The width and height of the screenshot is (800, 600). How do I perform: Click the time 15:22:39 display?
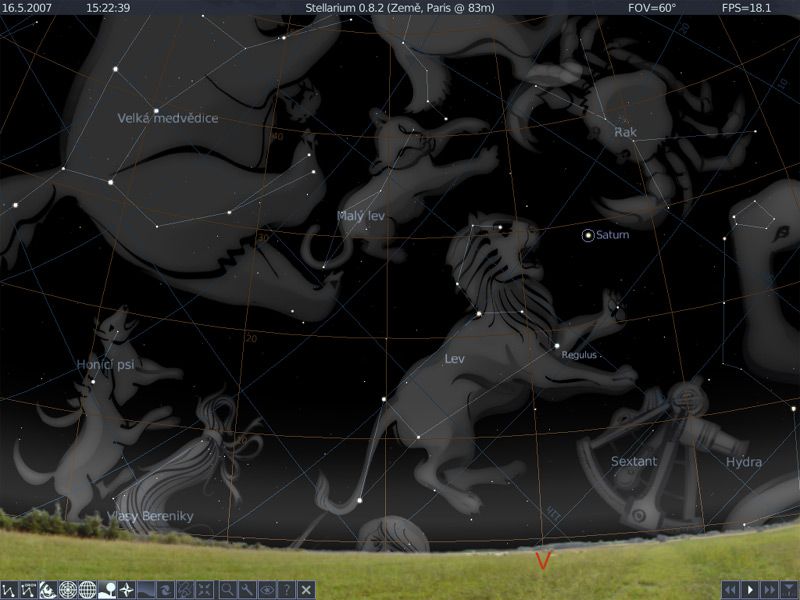point(108,8)
